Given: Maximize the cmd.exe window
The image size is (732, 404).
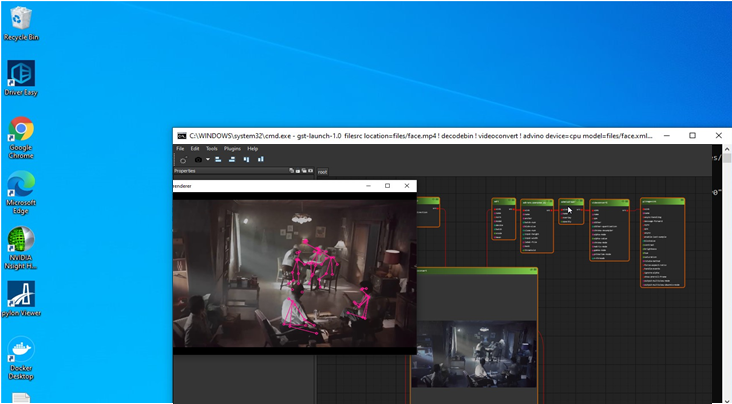Looking at the screenshot, I should (x=692, y=135).
